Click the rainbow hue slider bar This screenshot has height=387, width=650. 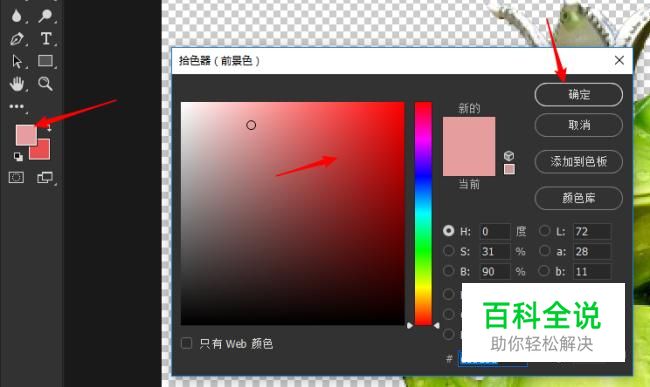click(x=423, y=213)
